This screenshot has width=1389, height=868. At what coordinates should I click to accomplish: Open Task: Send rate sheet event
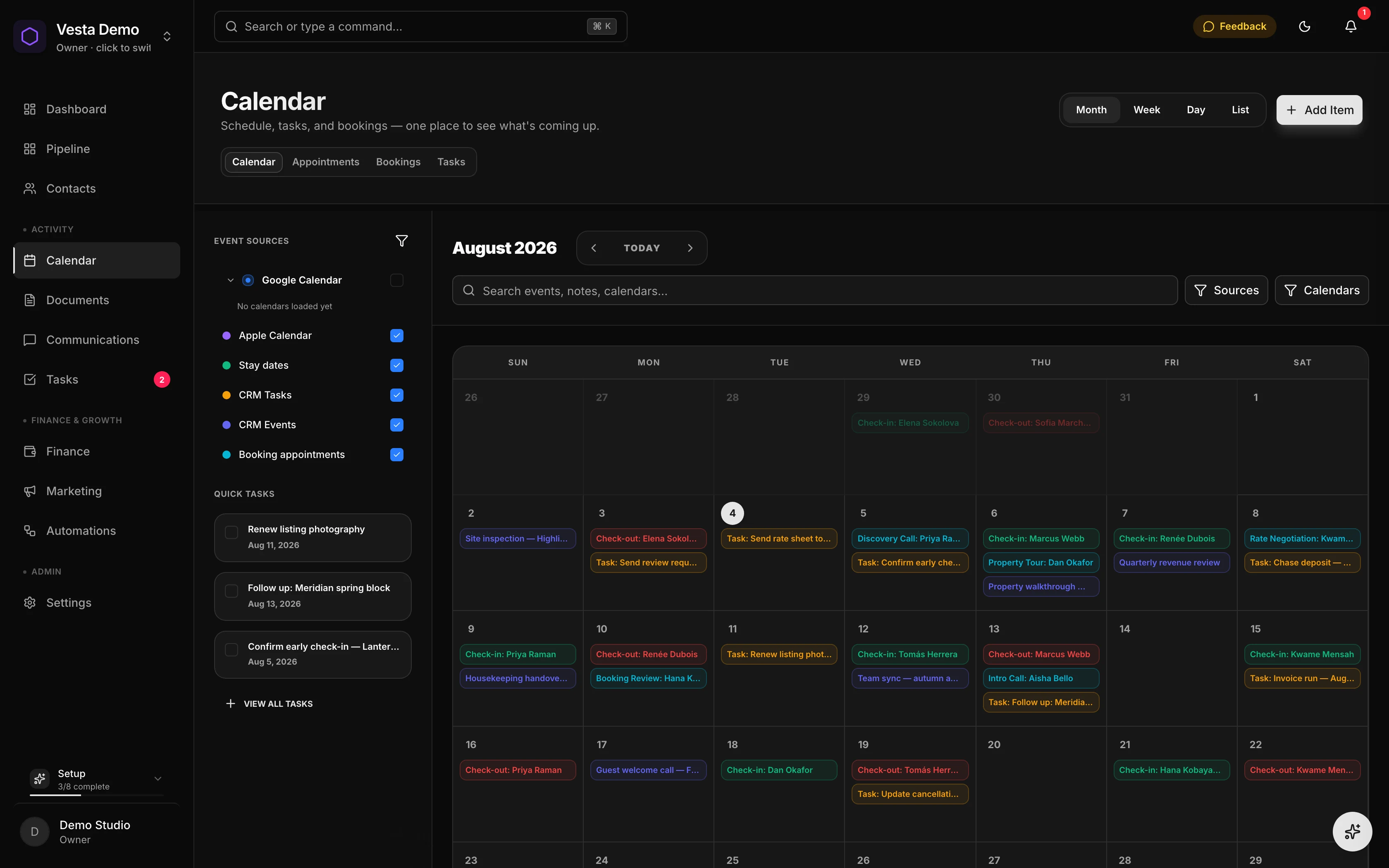pos(779,539)
